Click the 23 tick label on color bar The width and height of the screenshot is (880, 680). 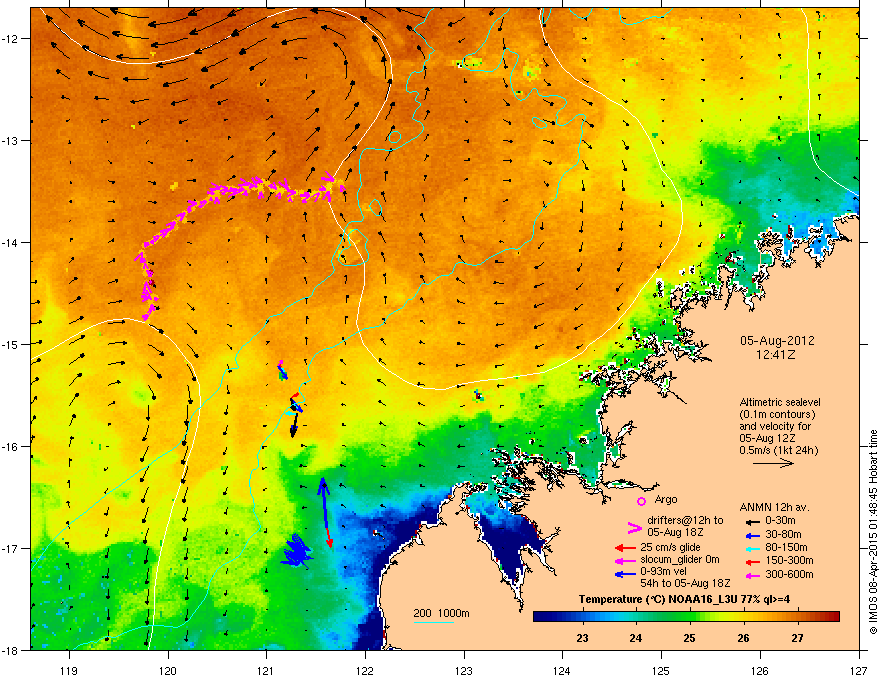coord(582,638)
